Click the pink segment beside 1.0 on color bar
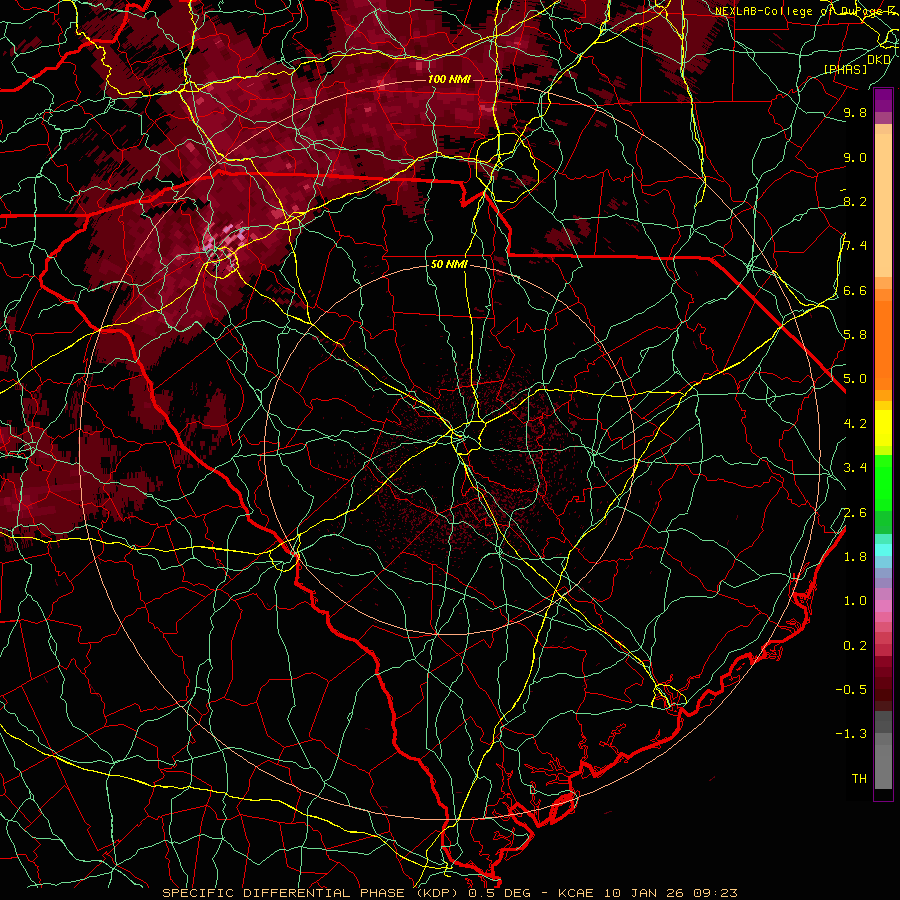900x900 pixels. (883, 606)
